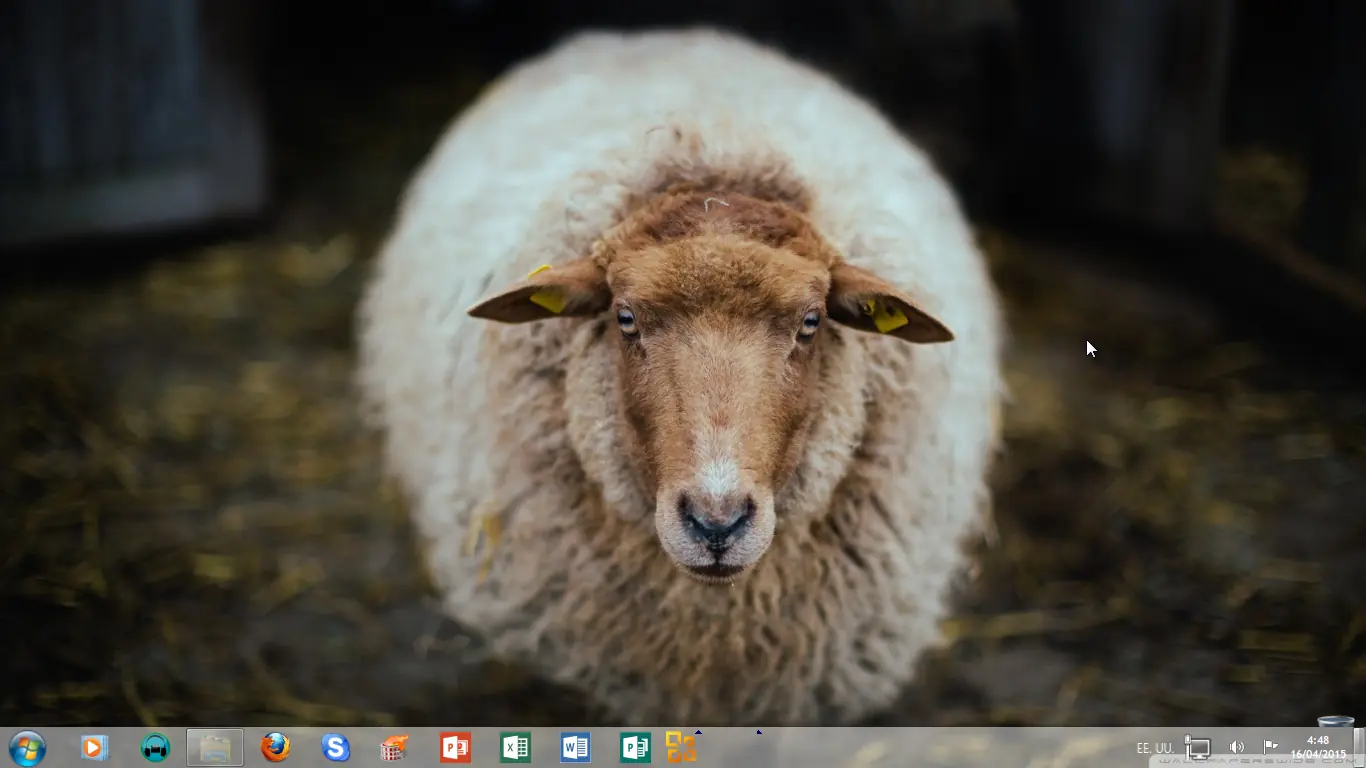Viewport: 1366px width, 768px height.
Task: Click the EE. UU. language indicator
Action: (x=1155, y=748)
